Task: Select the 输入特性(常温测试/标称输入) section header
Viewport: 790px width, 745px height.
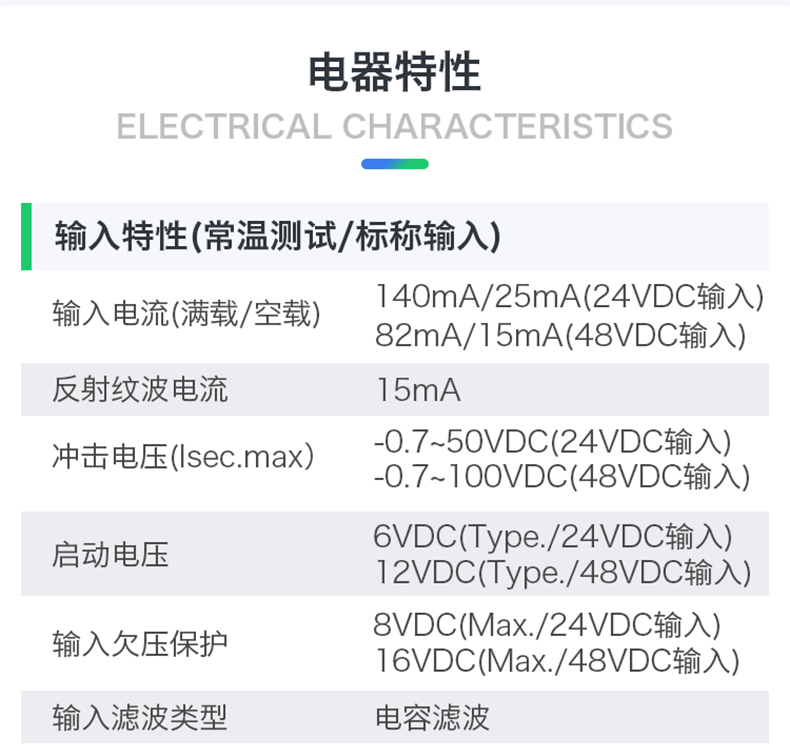Action: [x=277, y=238]
